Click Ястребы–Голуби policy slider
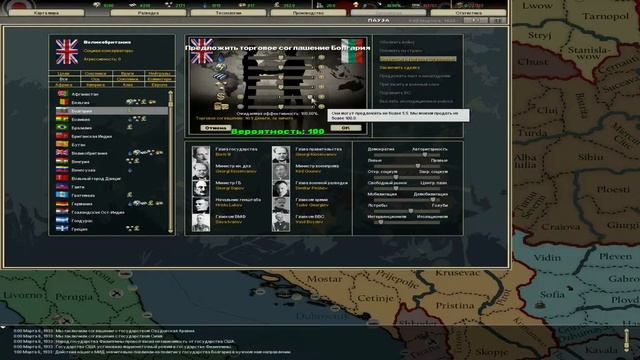 point(407,211)
